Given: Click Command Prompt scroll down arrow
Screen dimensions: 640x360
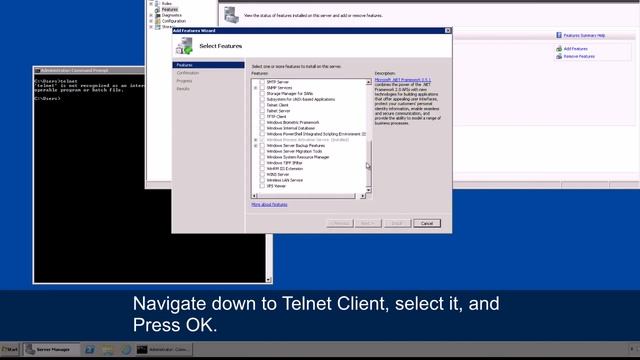Looking at the screenshot, I should pos(269,280).
